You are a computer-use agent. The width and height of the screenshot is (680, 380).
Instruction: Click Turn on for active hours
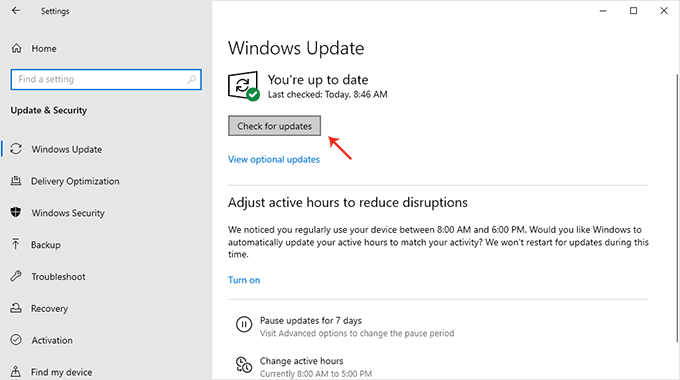244,280
